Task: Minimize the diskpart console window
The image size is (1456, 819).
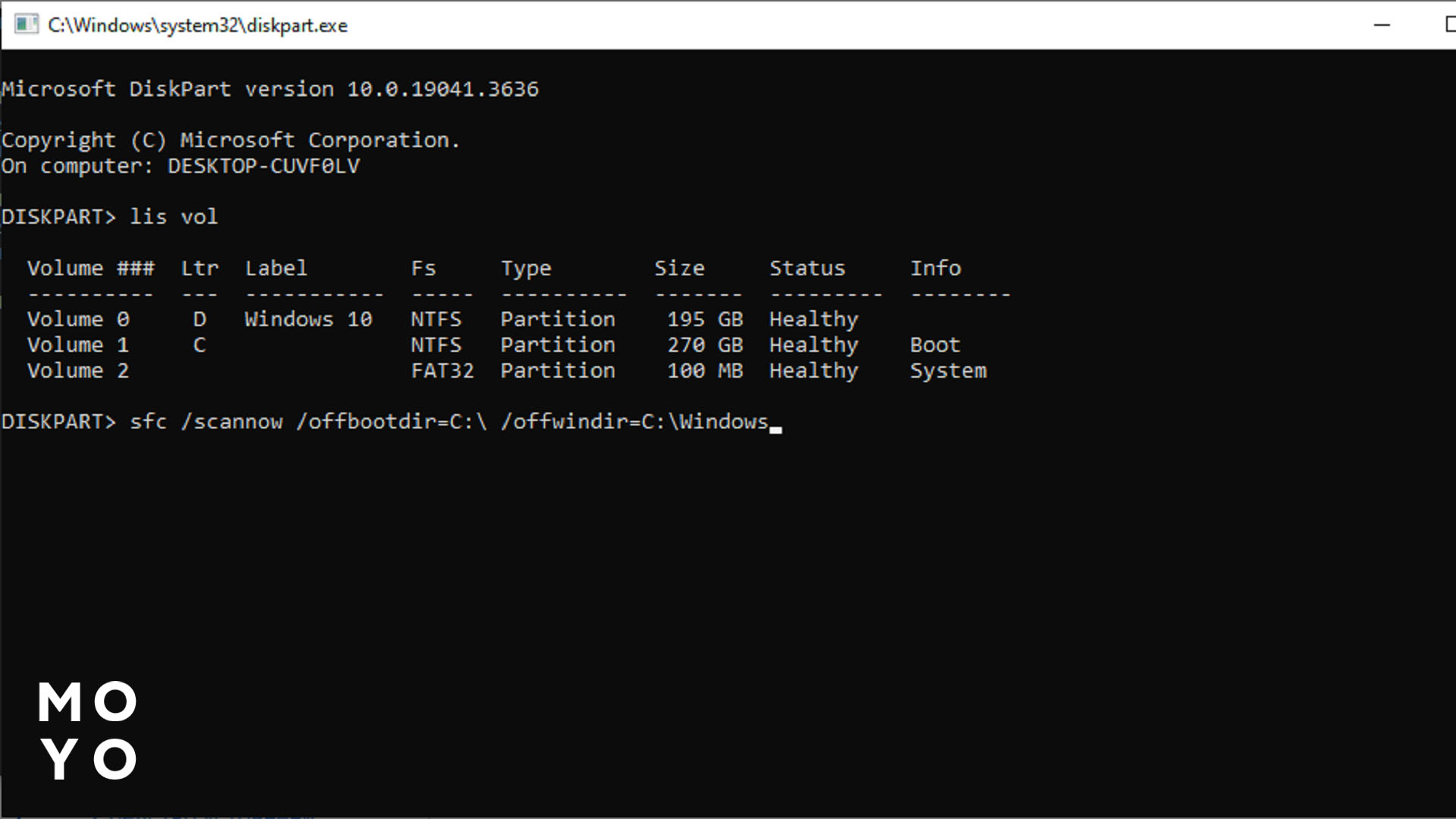Action: (1382, 25)
